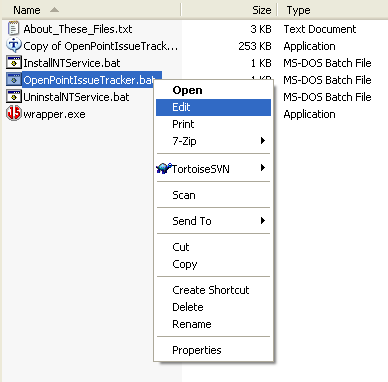Select Print from the context menu
The image size is (388, 382).
tap(213, 124)
